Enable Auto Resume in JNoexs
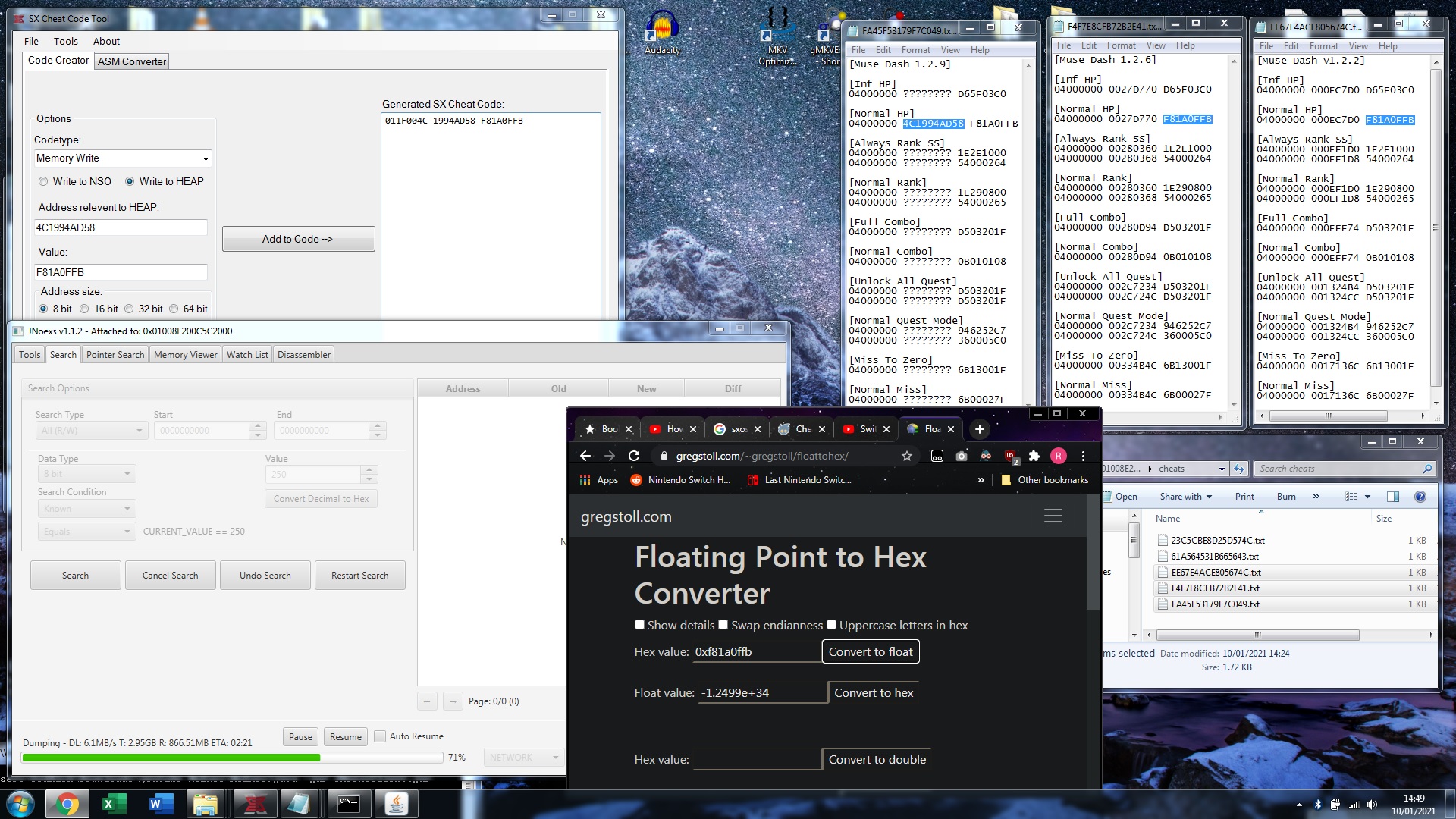The height and width of the screenshot is (819, 1456). pyautogui.click(x=380, y=736)
